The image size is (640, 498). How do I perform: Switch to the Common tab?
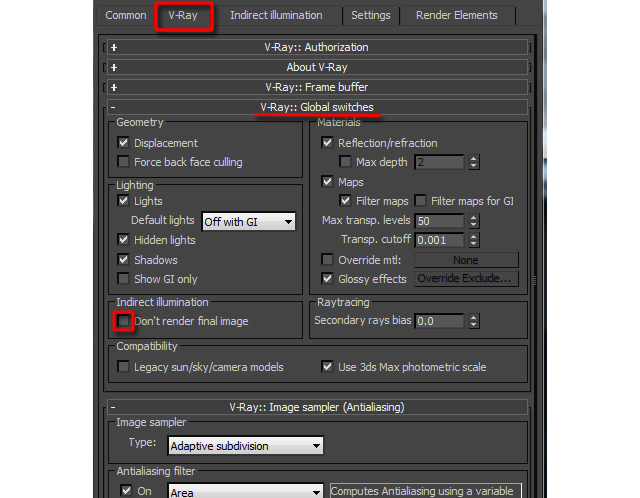pos(125,16)
